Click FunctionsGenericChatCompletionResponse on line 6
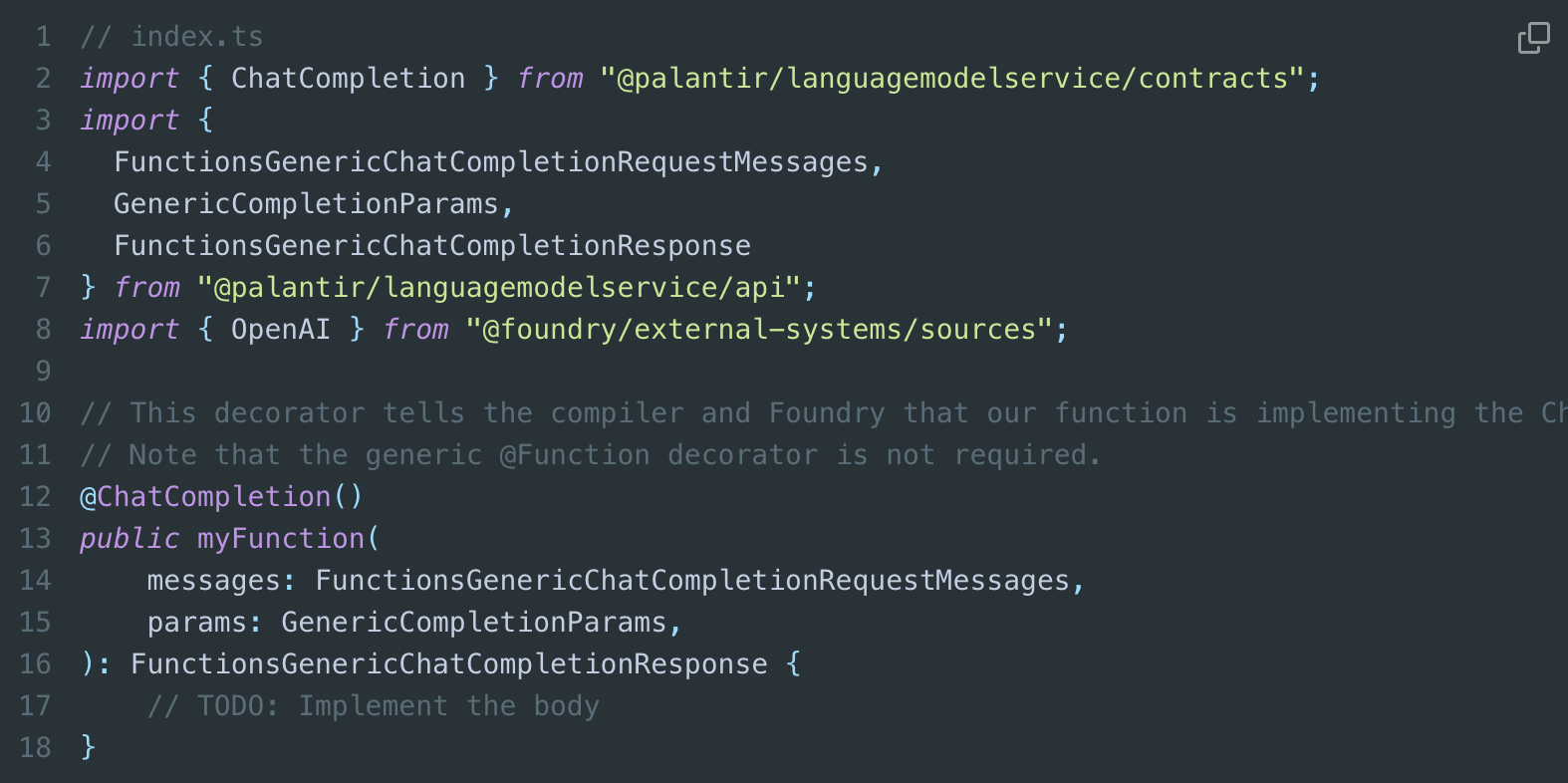Viewport: 1568px width, 783px height. [x=432, y=246]
